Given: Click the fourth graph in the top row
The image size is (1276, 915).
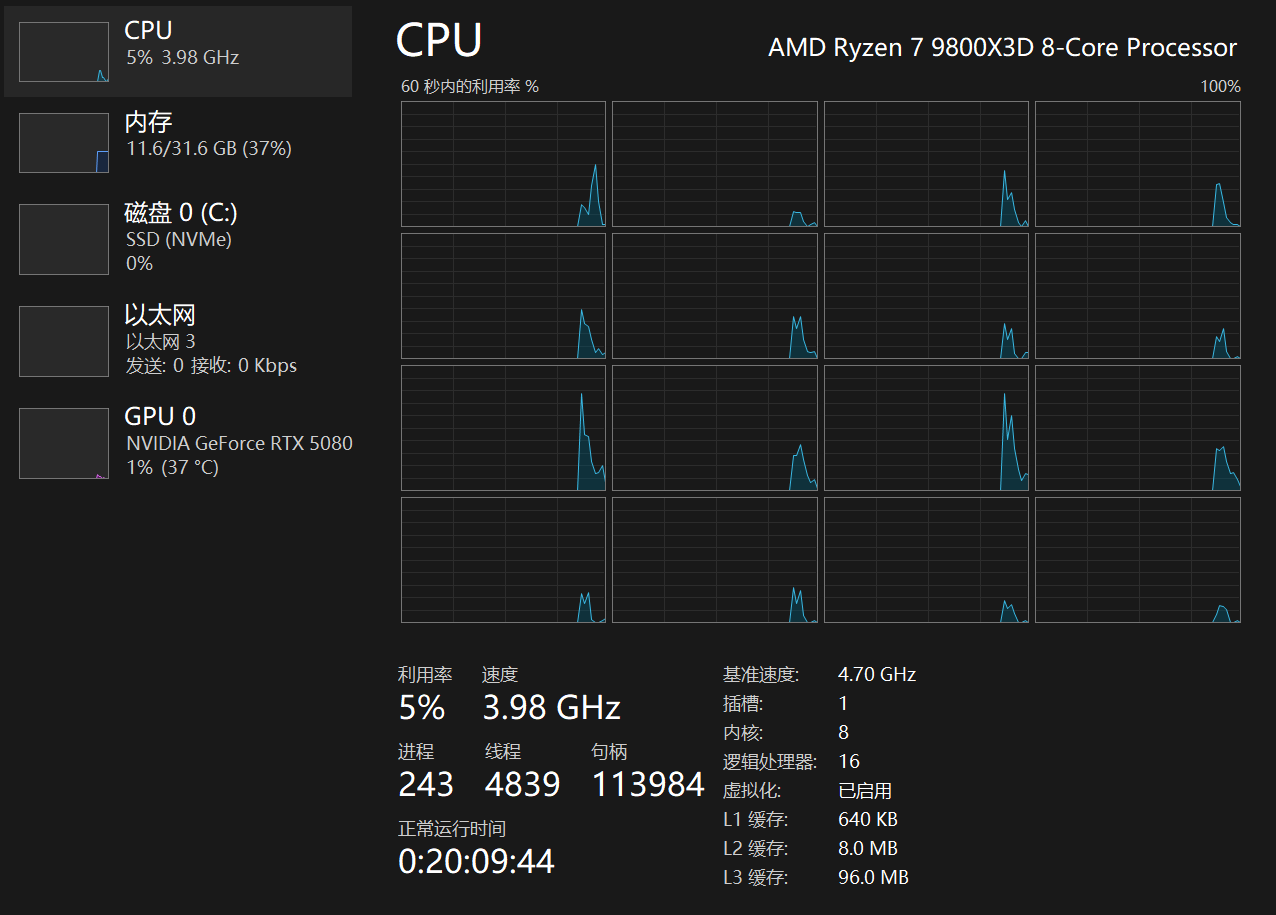Looking at the screenshot, I should [1137, 164].
